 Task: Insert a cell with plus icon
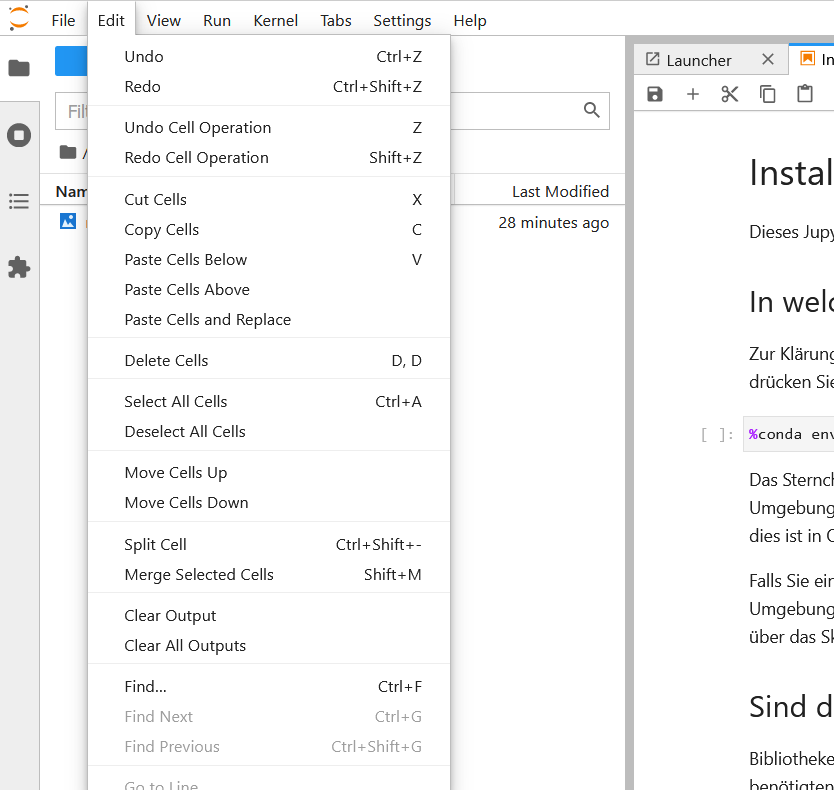click(693, 94)
